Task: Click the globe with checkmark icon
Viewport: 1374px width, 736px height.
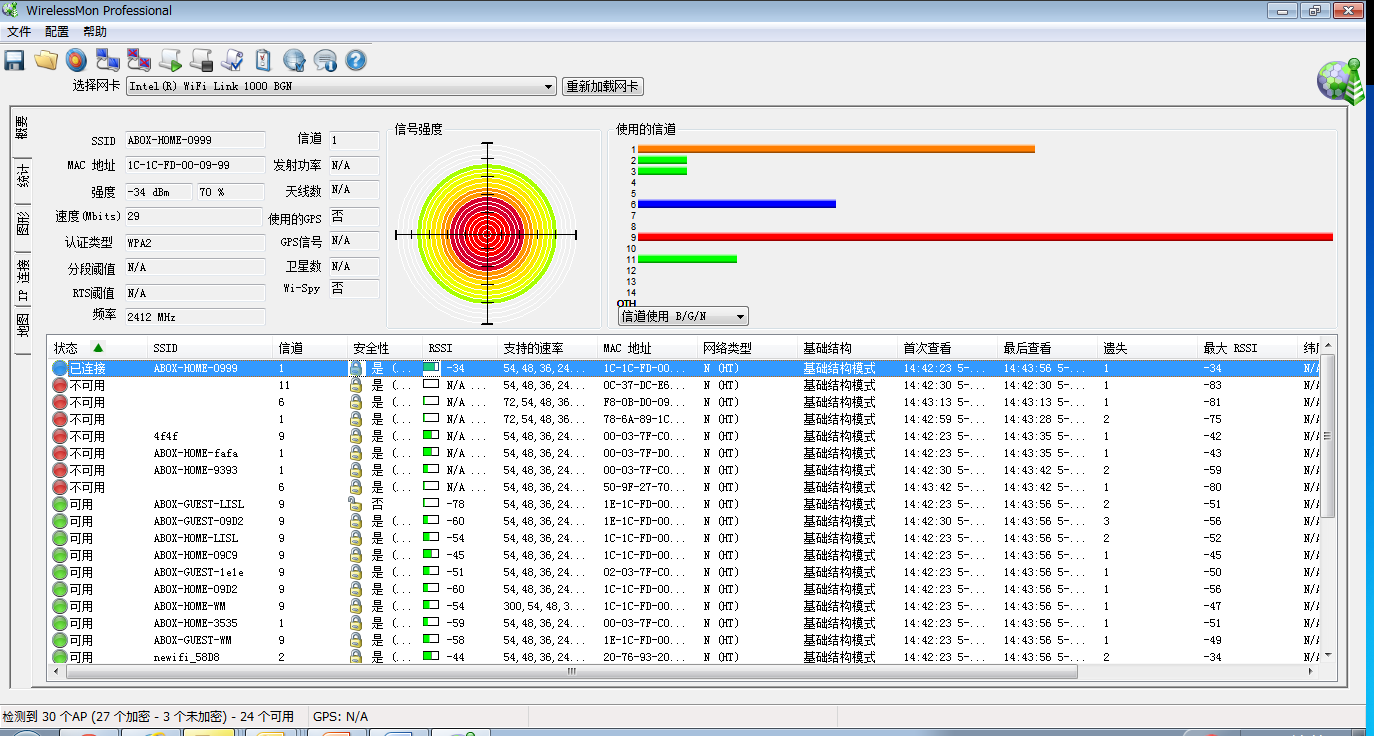Action: pos(294,60)
